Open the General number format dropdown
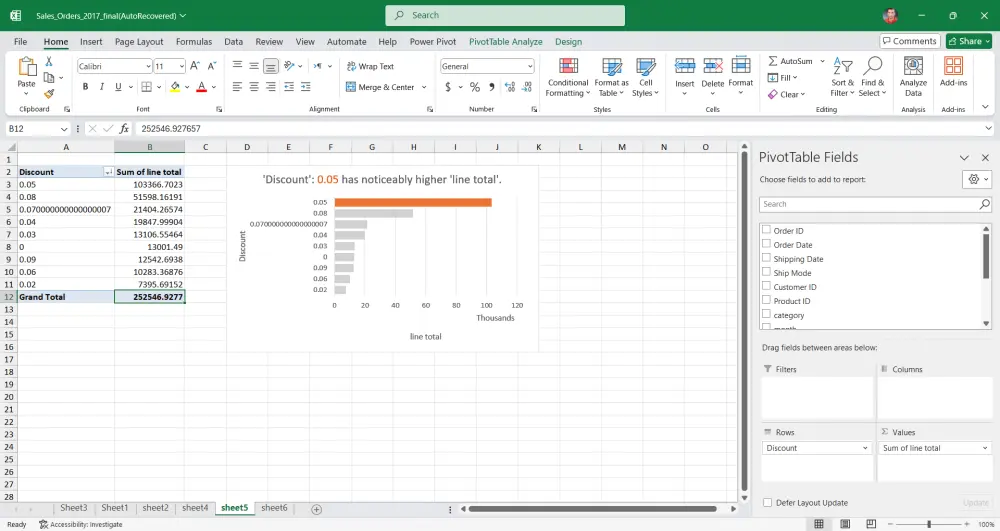Screen dimensions: 1000x531 tap(529, 66)
